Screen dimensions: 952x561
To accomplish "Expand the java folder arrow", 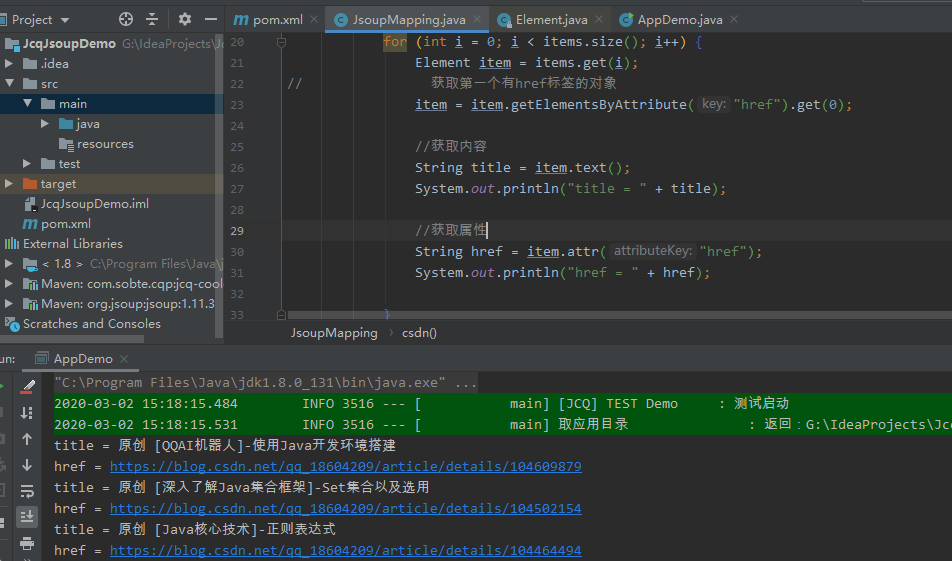I will (45, 123).
